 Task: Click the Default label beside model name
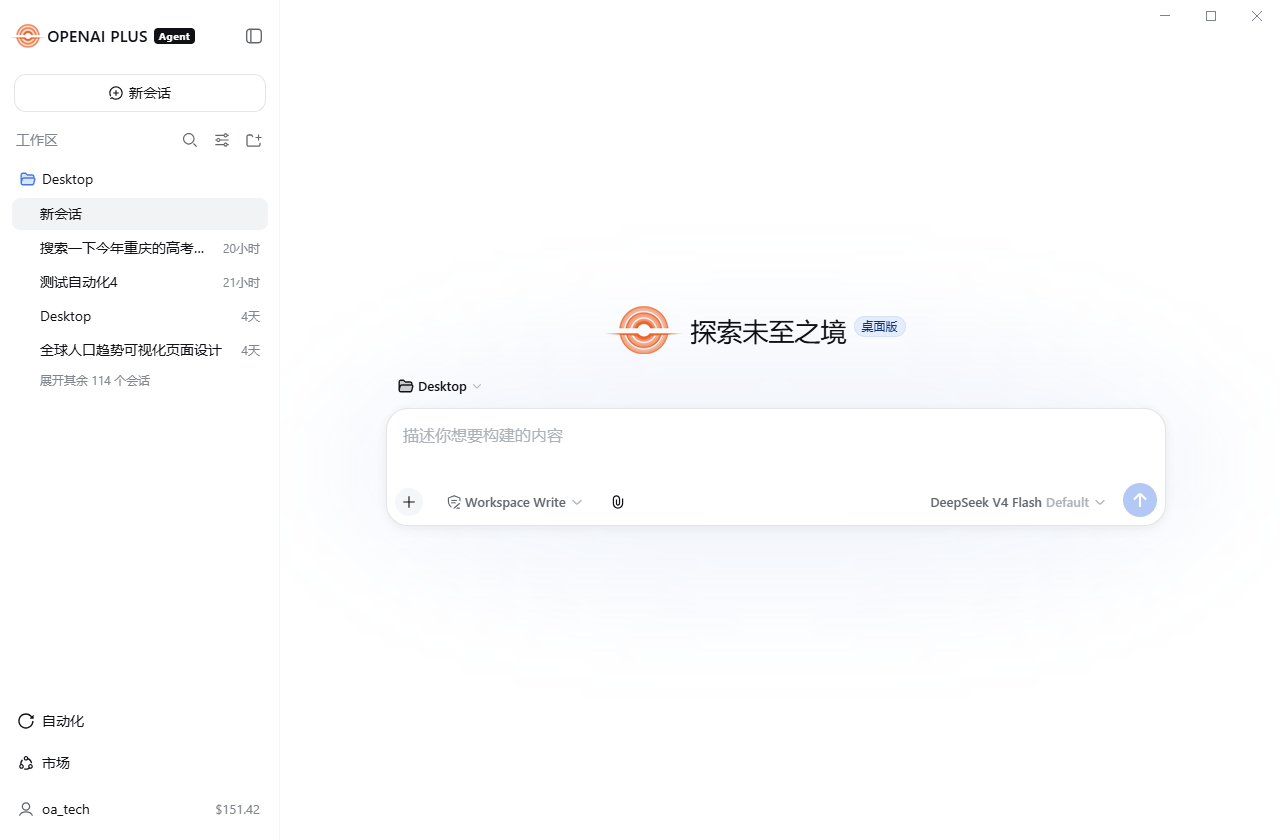point(1067,502)
